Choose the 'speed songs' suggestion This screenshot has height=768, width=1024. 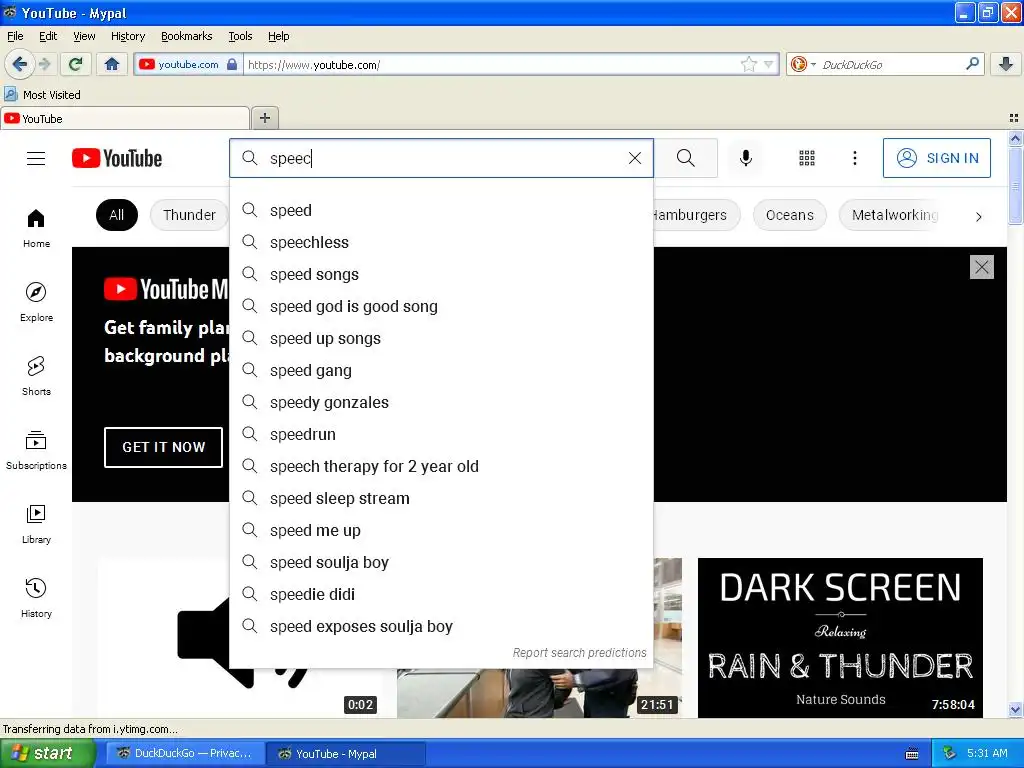point(441,274)
